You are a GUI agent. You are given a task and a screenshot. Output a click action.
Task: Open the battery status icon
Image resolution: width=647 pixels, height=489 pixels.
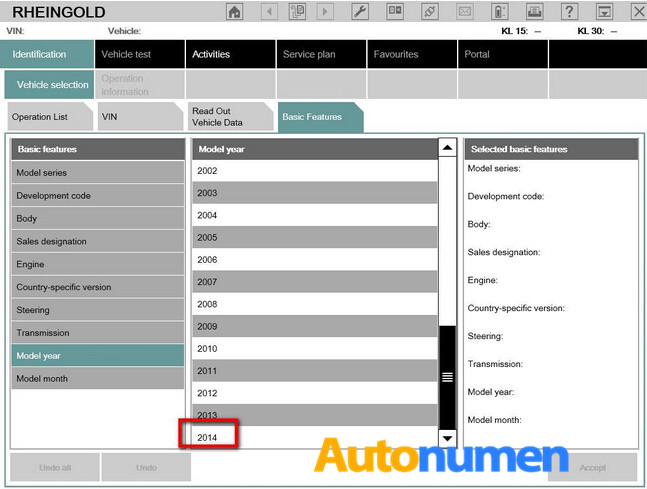tap(499, 12)
